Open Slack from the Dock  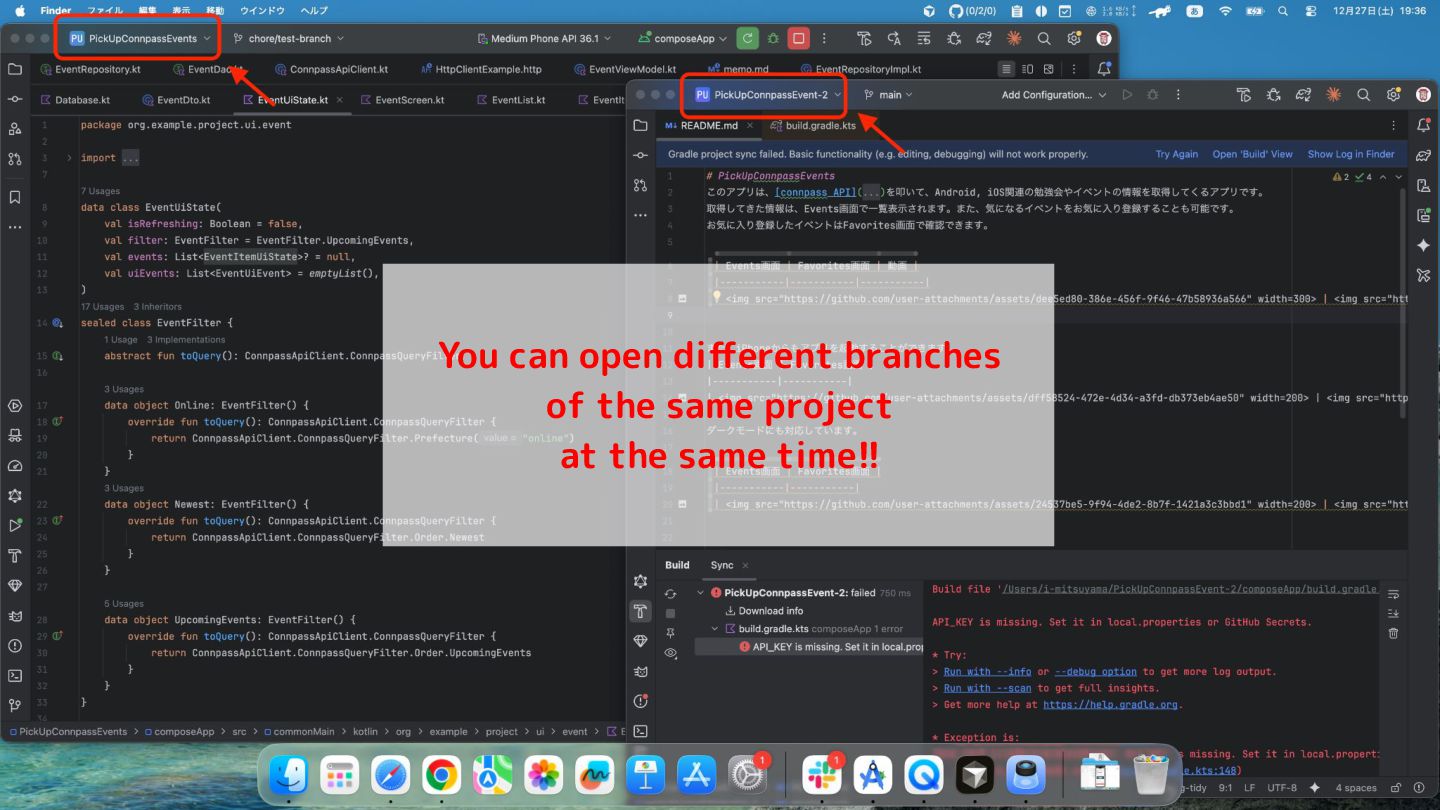coord(822,775)
